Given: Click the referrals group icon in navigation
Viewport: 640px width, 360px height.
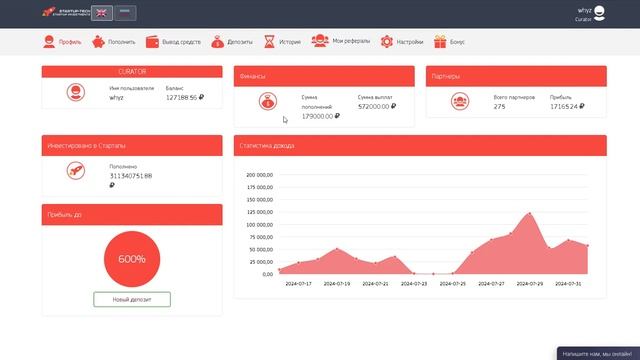Looking at the screenshot, I should tap(320, 40).
